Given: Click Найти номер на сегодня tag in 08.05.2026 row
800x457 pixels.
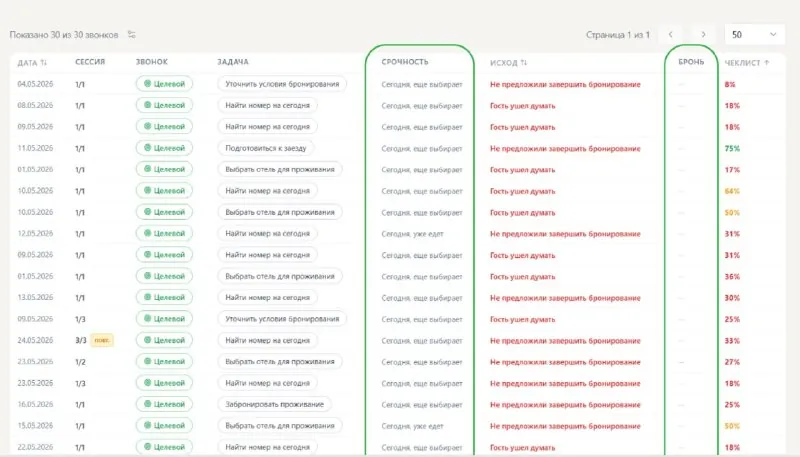Looking at the screenshot, I should pos(267,105).
